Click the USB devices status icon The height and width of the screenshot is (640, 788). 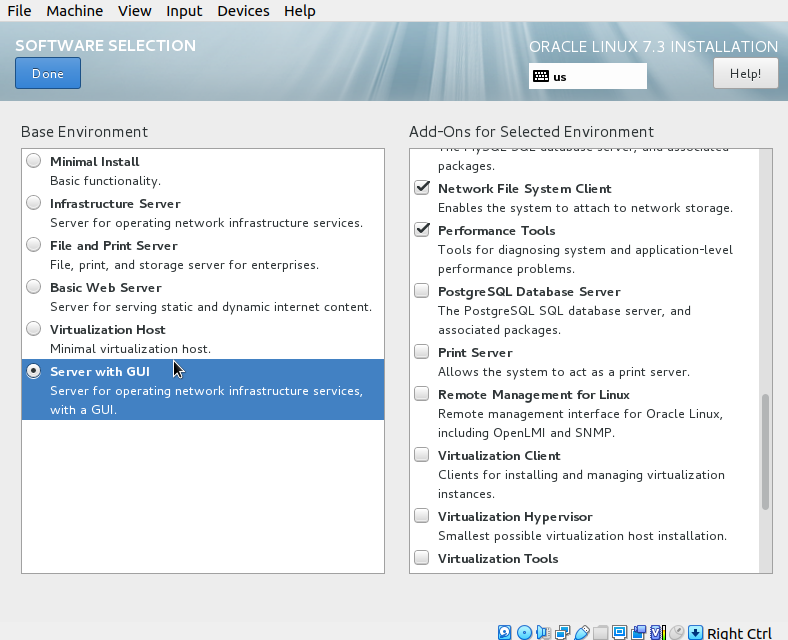point(581,632)
